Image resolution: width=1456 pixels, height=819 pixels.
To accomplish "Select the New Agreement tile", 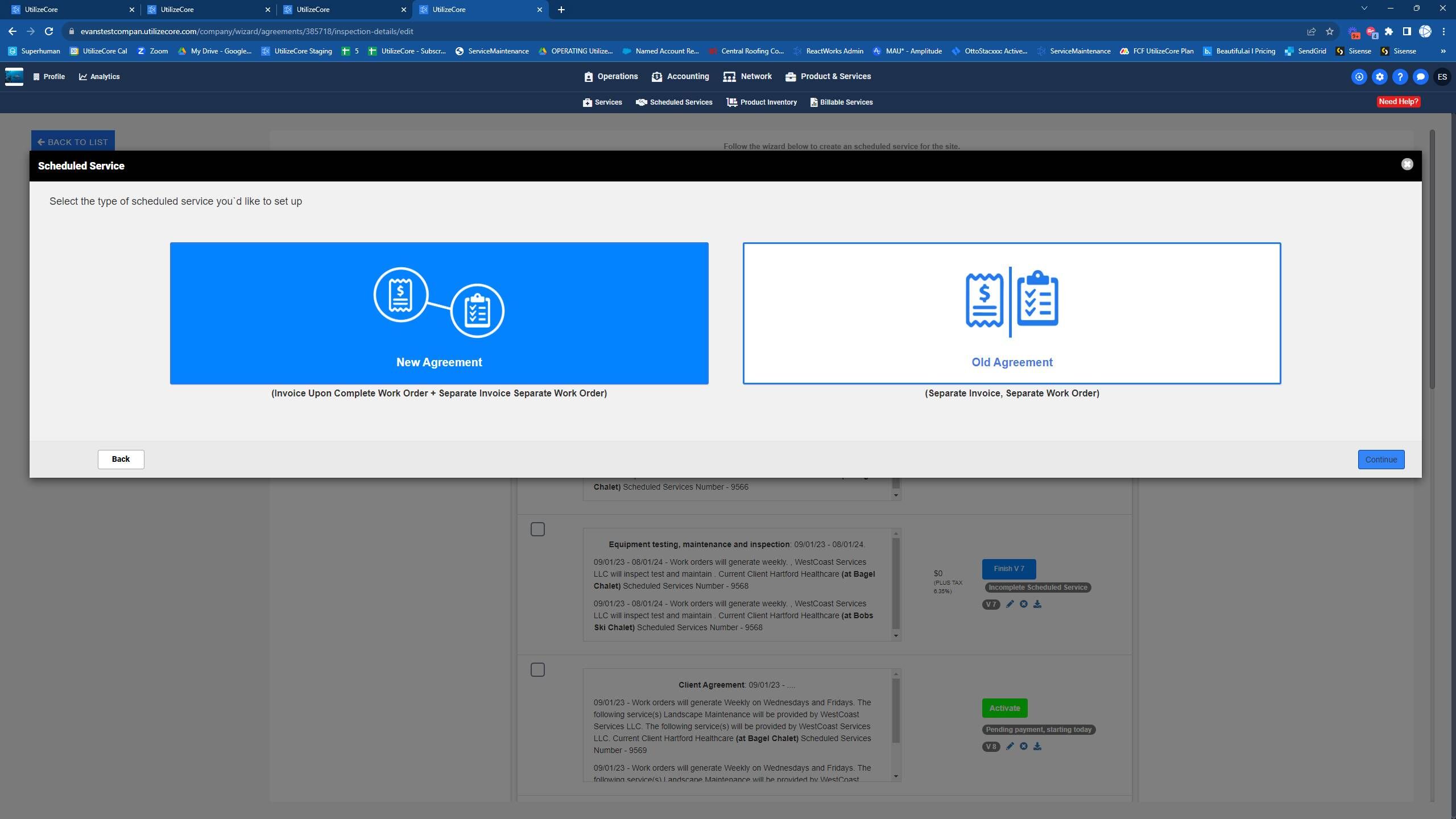I will [439, 313].
